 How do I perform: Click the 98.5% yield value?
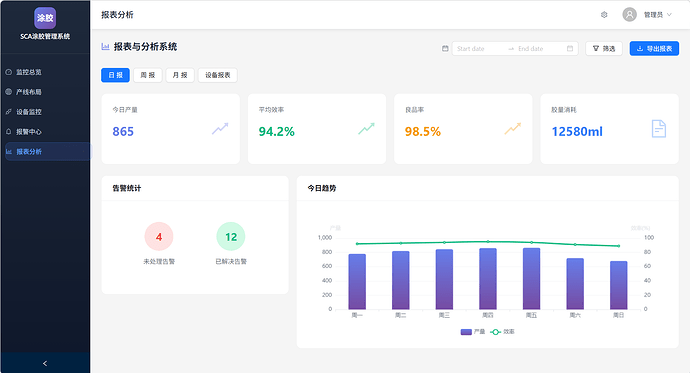(423, 132)
